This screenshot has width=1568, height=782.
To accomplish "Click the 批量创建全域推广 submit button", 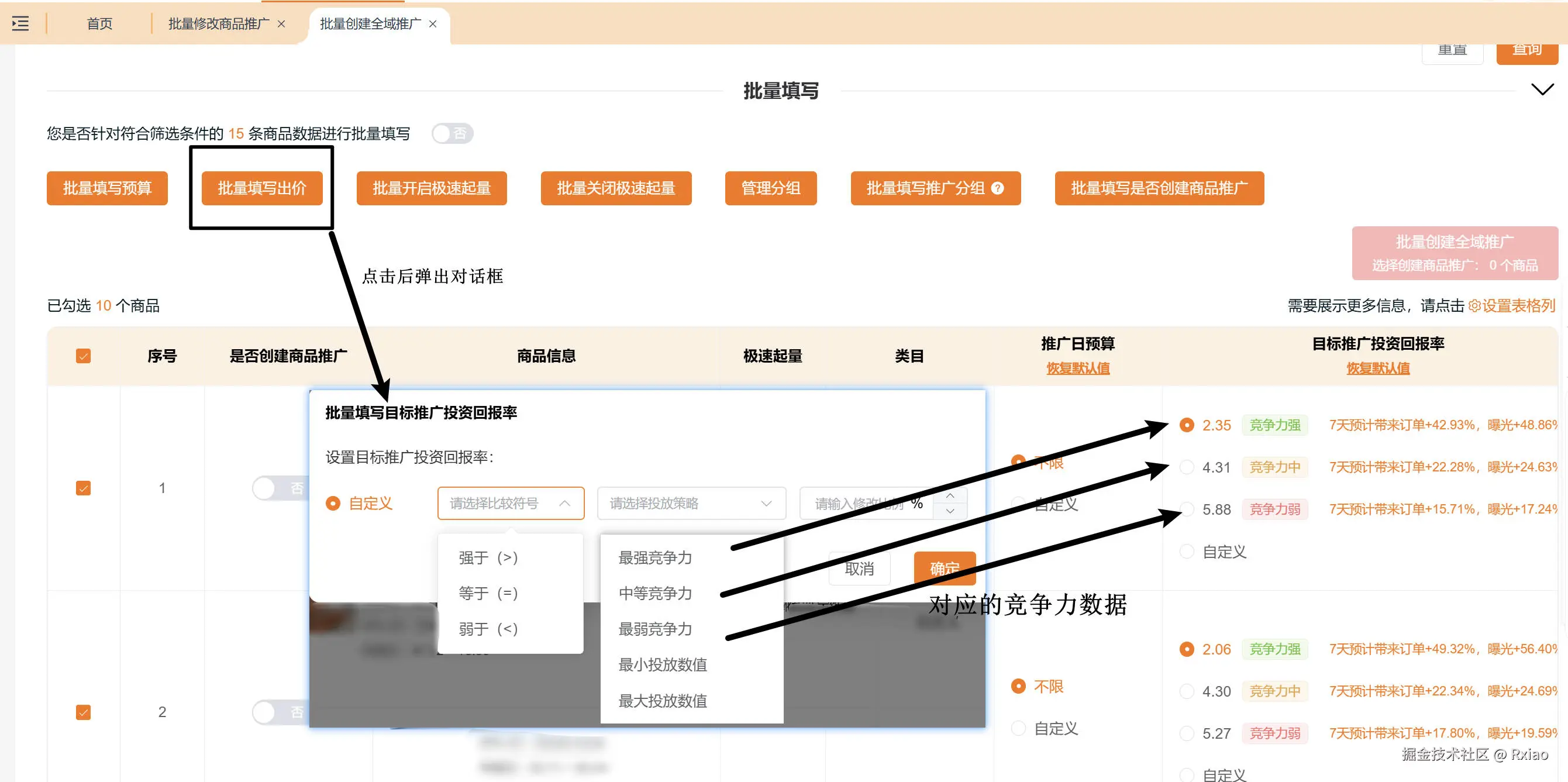I will (1455, 253).
